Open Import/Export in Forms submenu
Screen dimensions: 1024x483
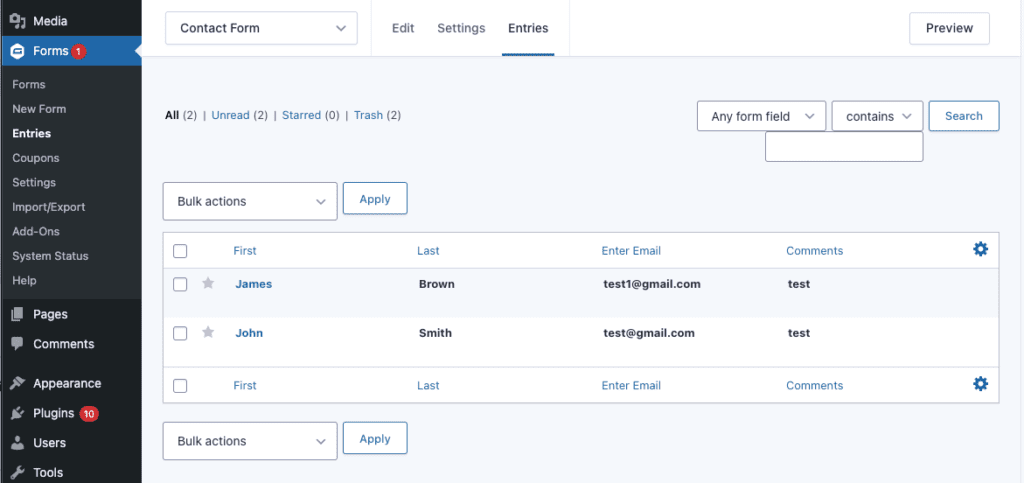[49, 207]
